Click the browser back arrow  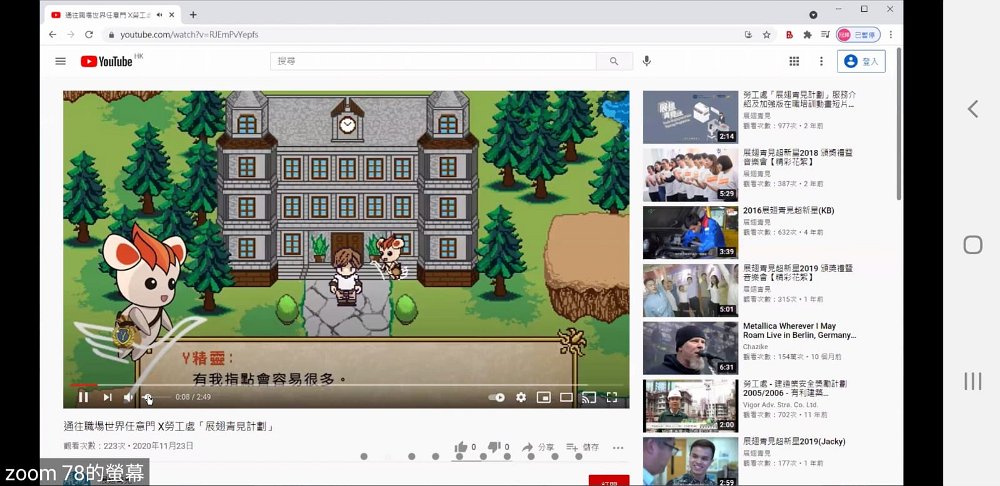click(x=52, y=34)
